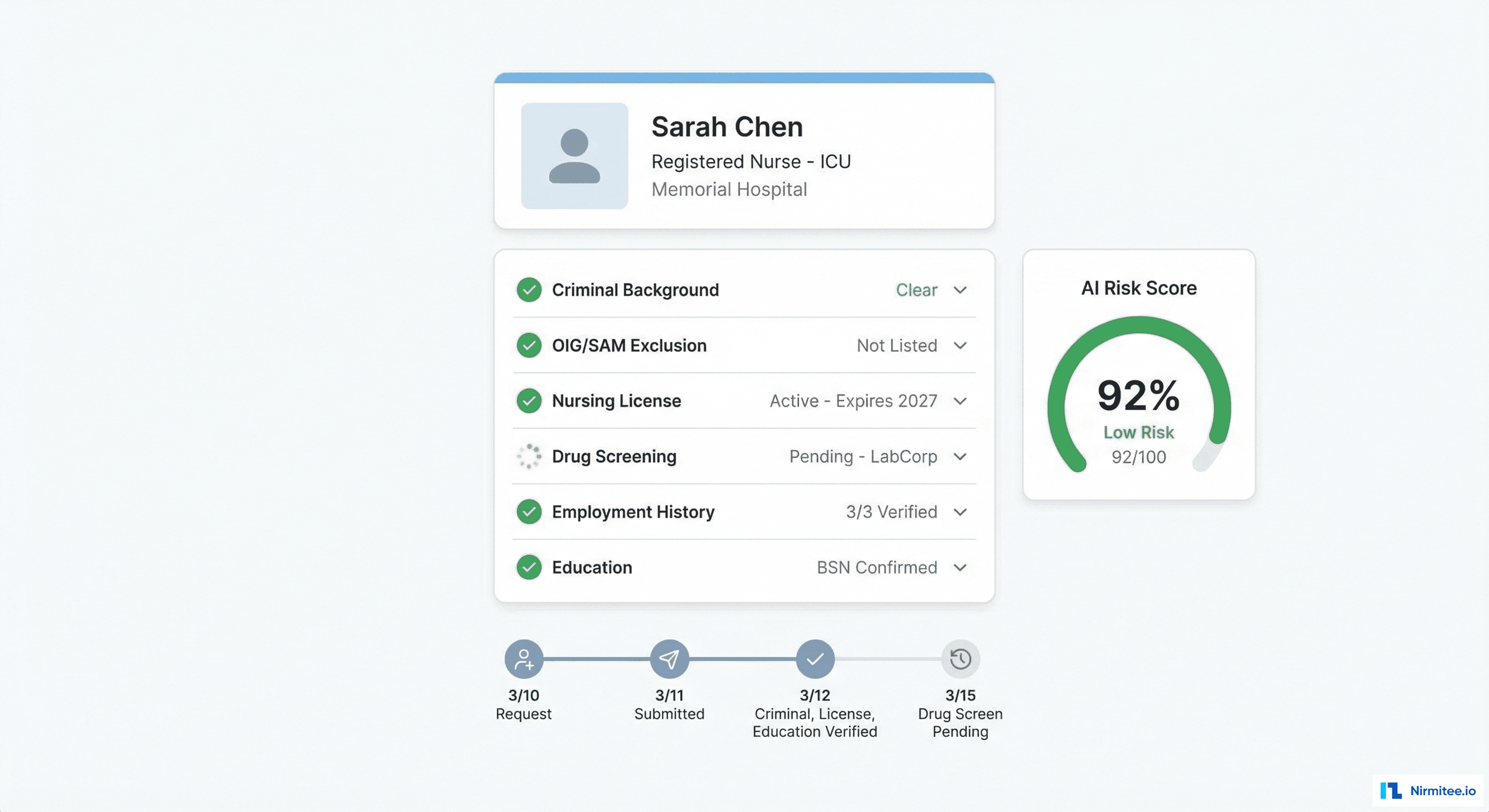Expand the Criminal Background details chevron
The width and height of the screenshot is (1489, 812).
click(960, 290)
